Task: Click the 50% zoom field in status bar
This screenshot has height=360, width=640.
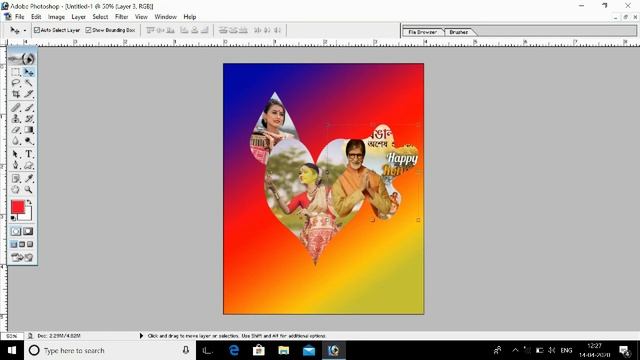Action: [x=12, y=336]
